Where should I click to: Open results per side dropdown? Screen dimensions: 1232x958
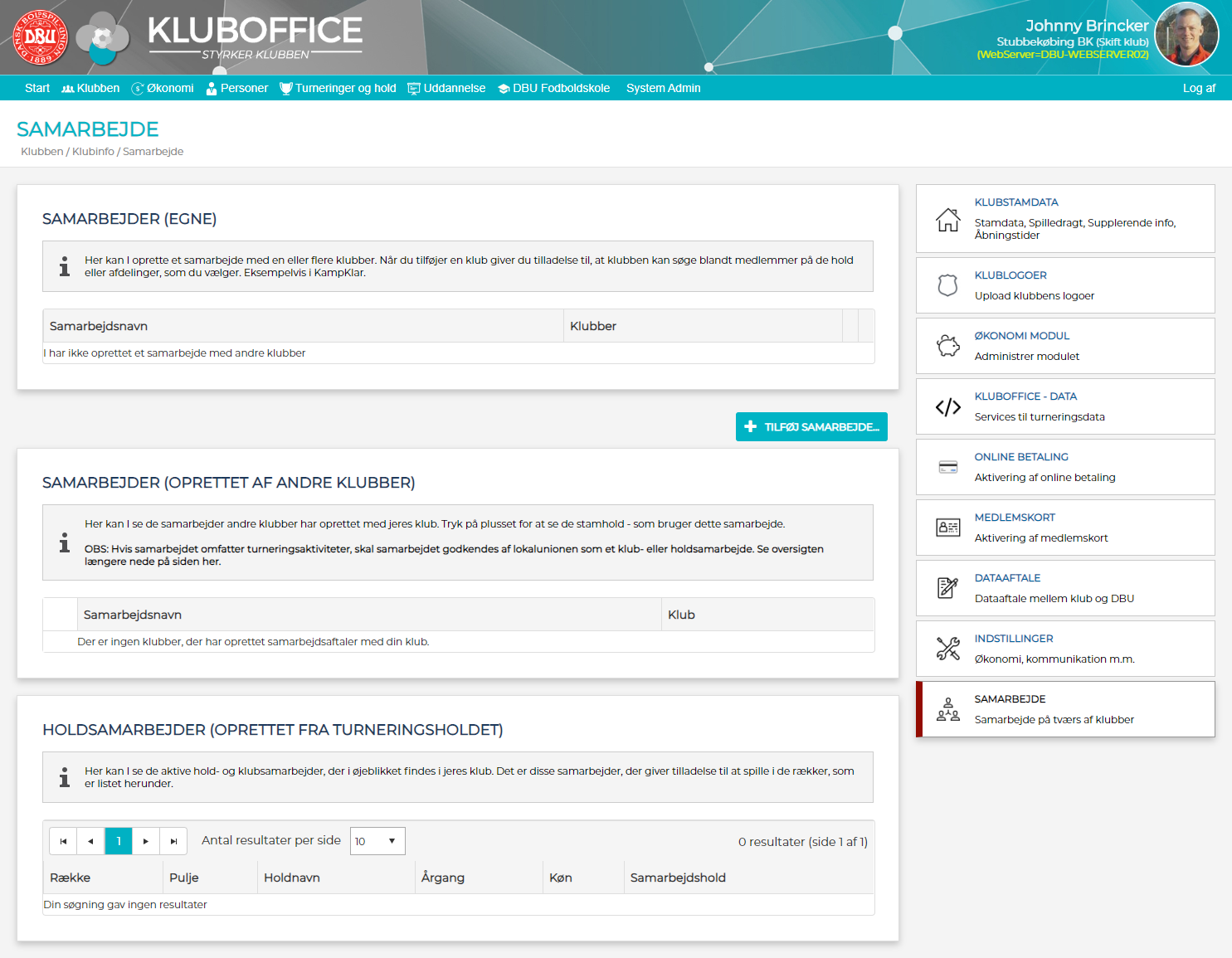tap(377, 841)
